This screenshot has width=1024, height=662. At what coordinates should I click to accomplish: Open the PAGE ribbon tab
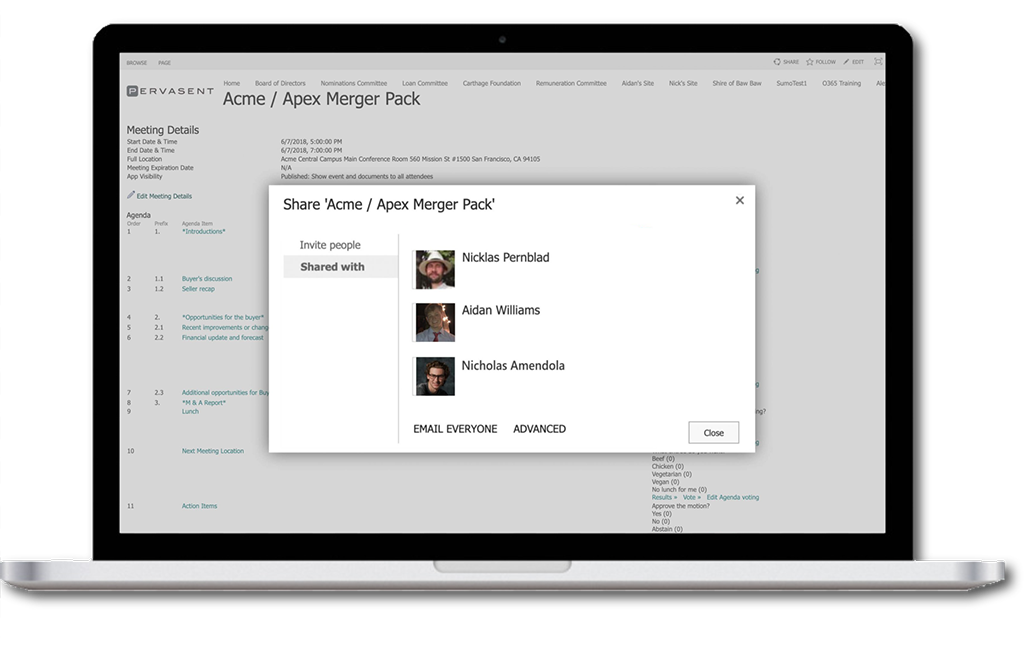(164, 63)
